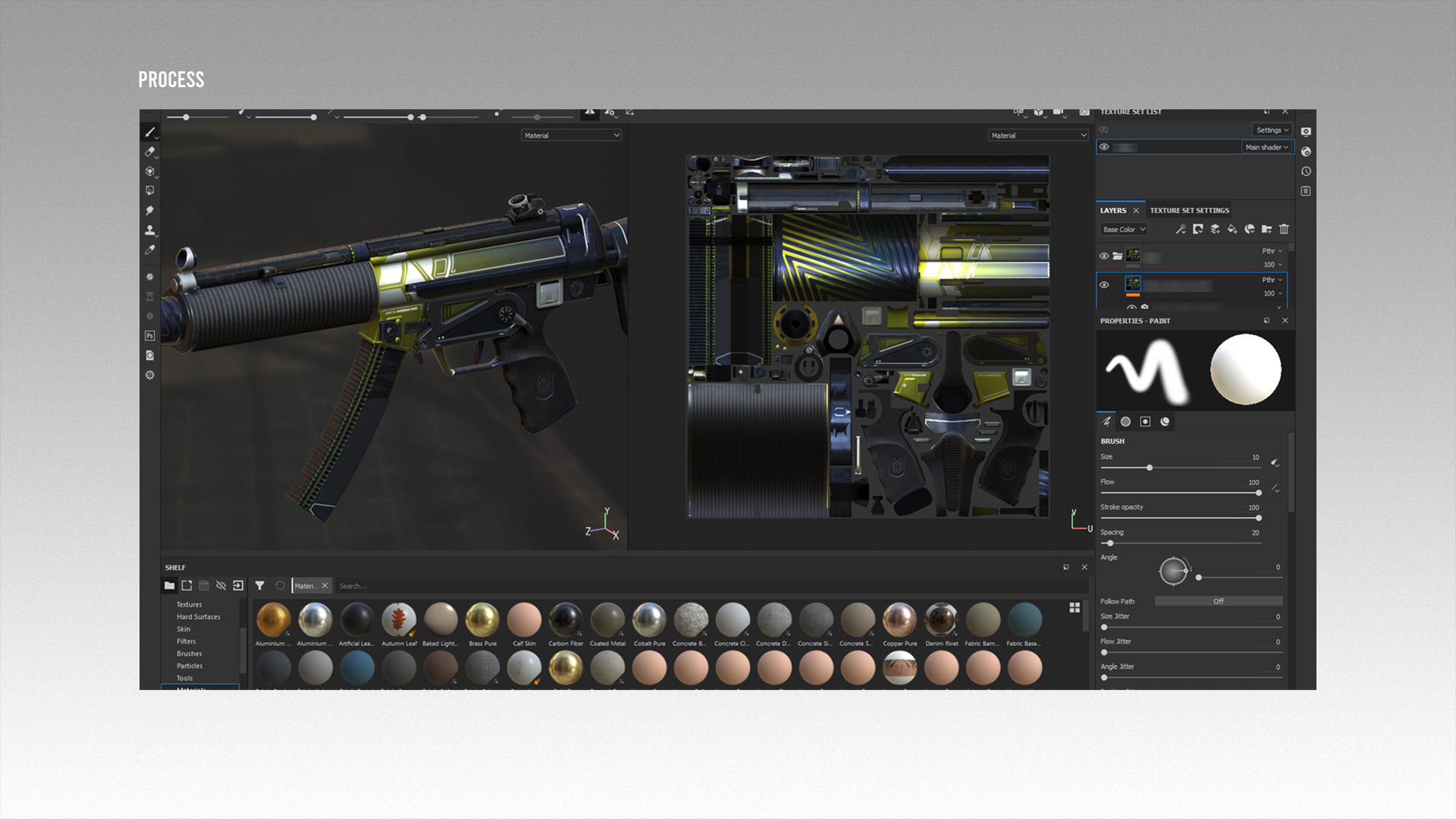Toggle visibility of the selected paint layer

tap(1104, 285)
